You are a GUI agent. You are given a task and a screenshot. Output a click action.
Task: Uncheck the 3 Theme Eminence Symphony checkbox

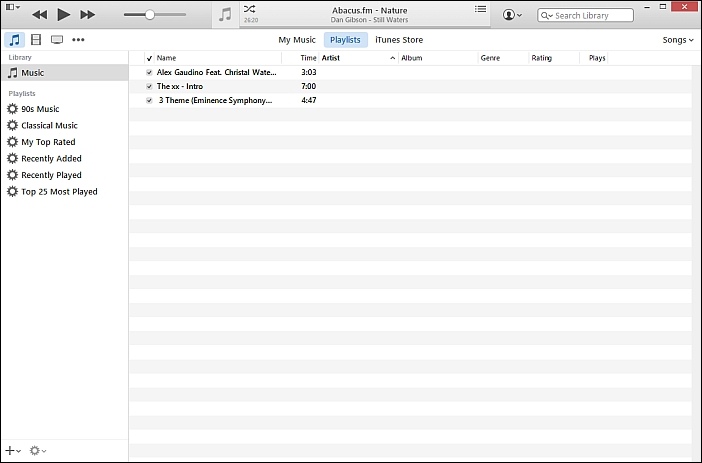click(149, 100)
